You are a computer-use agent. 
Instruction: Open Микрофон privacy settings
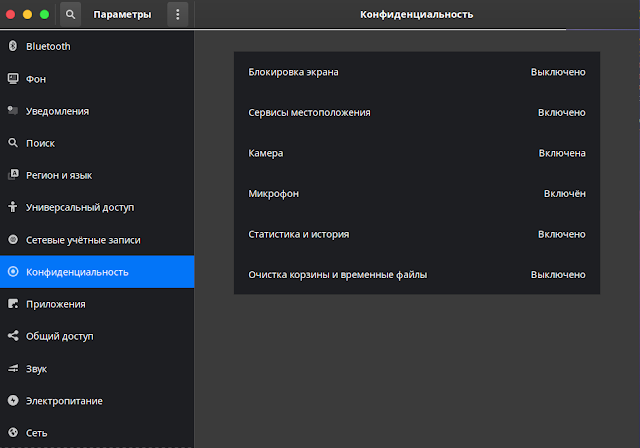tap(417, 193)
